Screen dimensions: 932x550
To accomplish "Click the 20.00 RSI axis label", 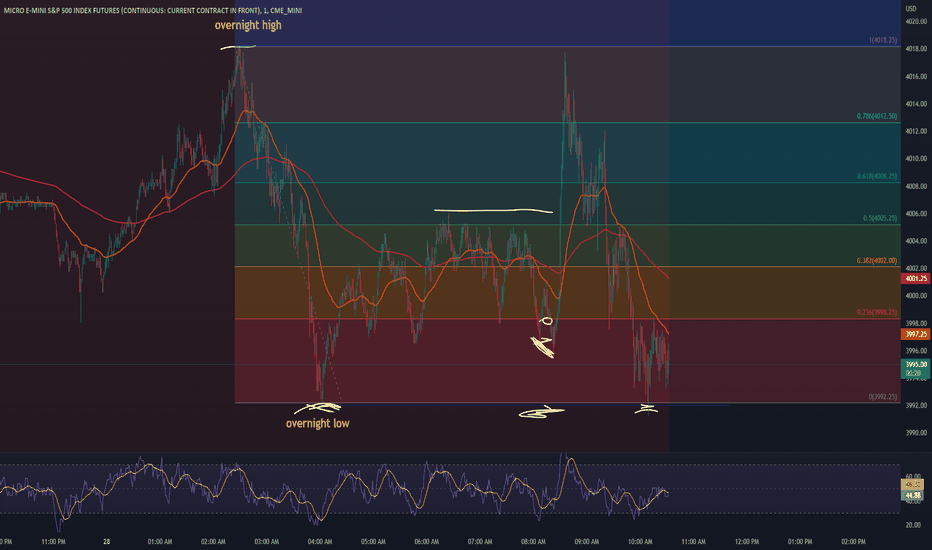I will point(913,526).
